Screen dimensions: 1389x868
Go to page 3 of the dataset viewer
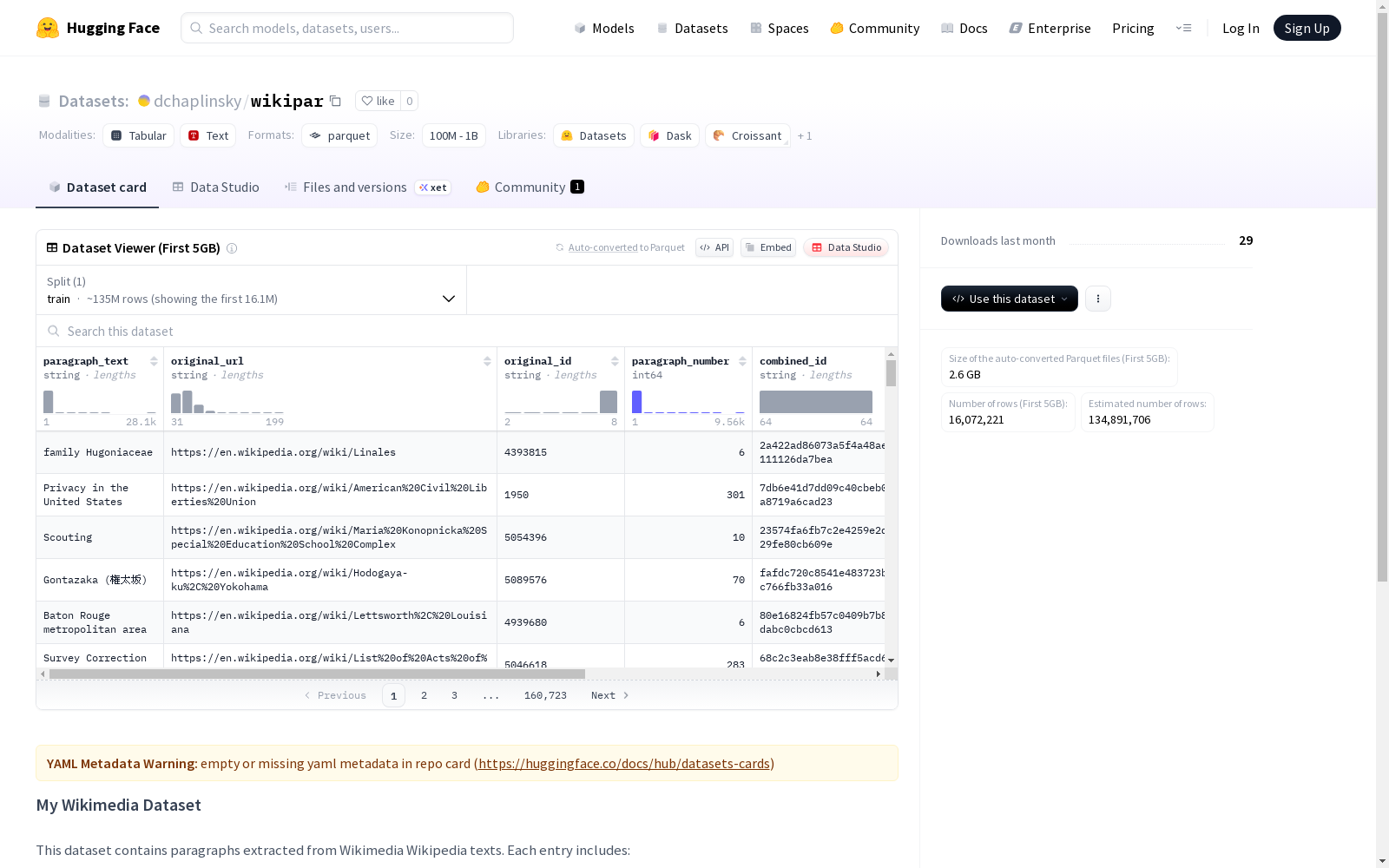454,695
